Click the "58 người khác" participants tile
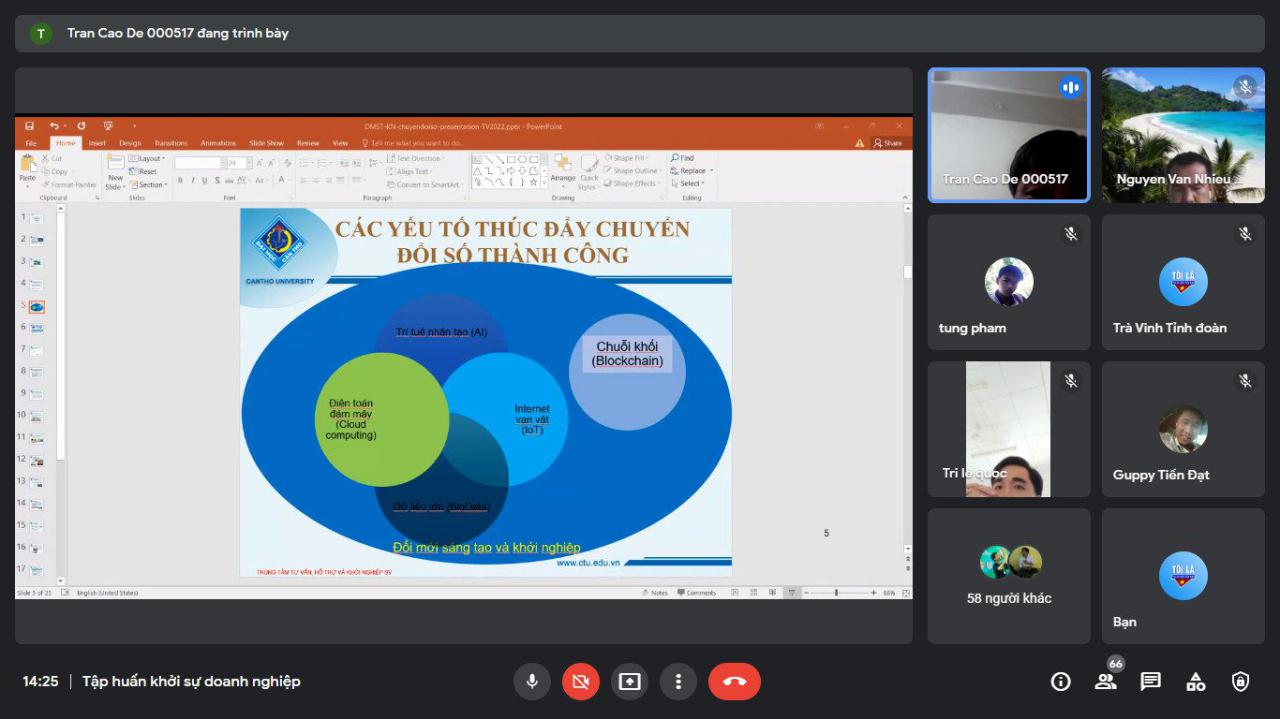 [x=1009, y=576]
